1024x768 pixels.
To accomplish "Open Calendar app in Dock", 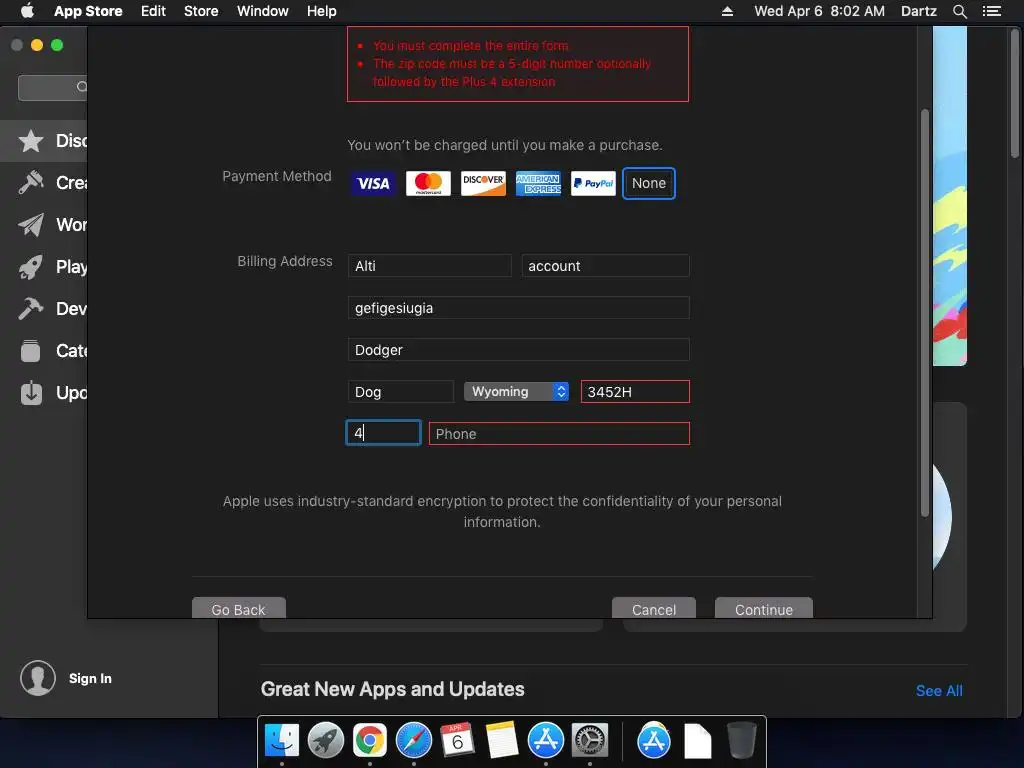I will click(x=457, y=741).
